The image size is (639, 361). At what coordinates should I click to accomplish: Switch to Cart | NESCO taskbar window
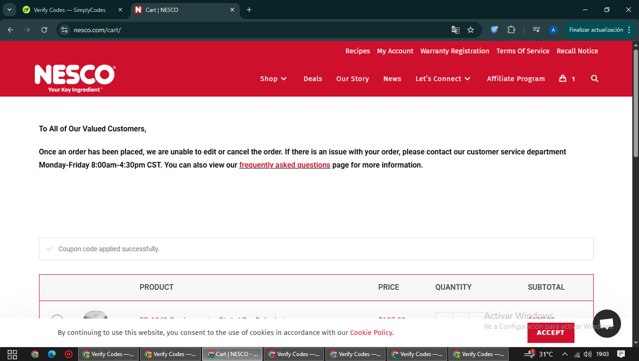coord(232,354)
